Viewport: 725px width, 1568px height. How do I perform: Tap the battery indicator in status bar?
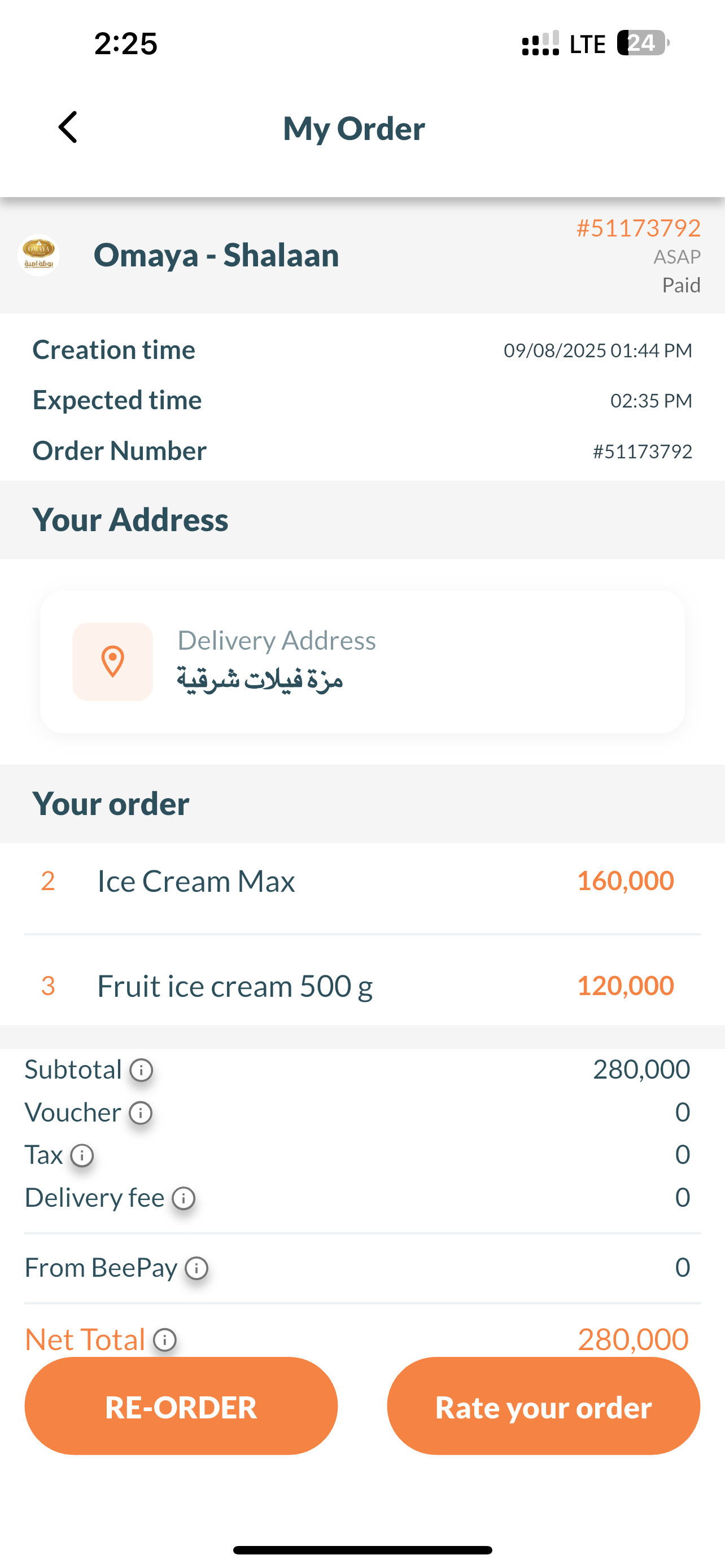click(x=641, y=43)
